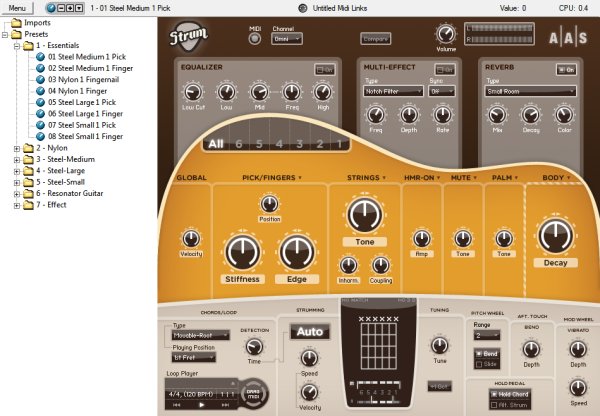Open the Pick/Fingers section menu
Image resolution: width=600 pixels, height=416 pixels.
click(300, 178)
